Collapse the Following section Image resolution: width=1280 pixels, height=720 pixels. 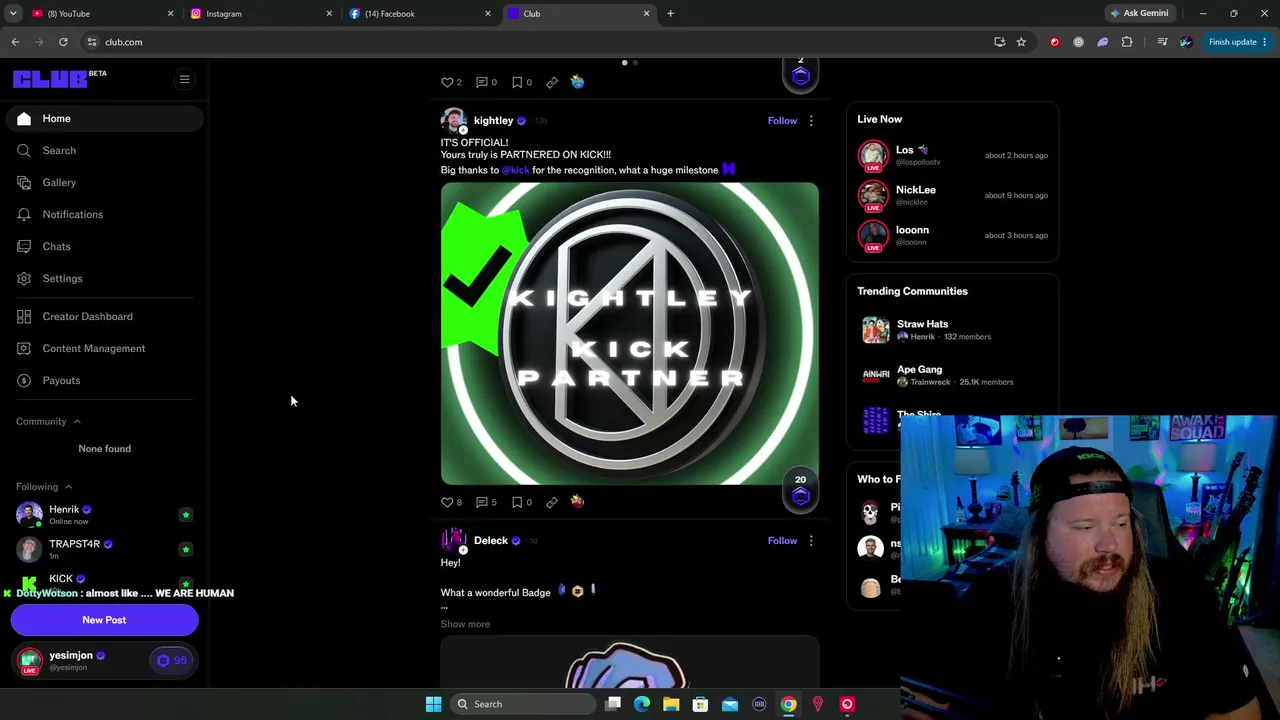click(x=44, y=486)
